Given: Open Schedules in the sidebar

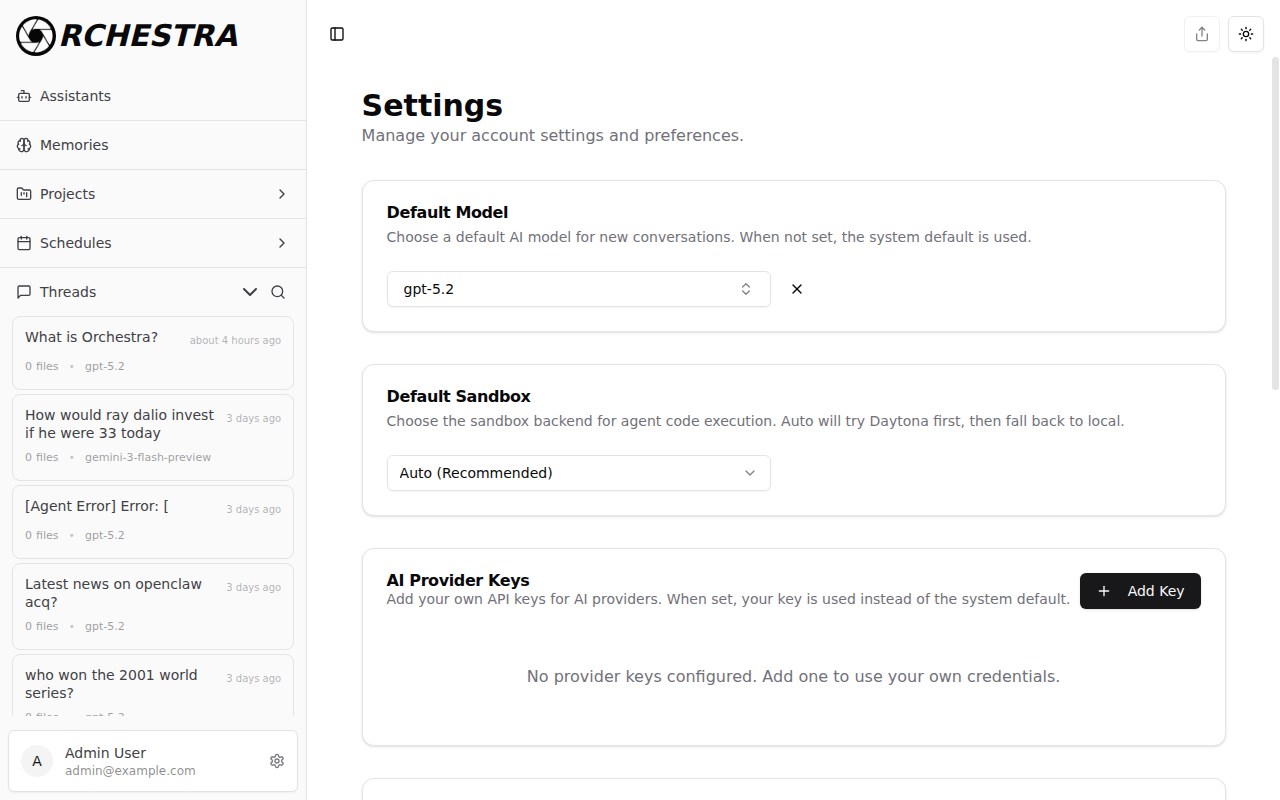Looking at the screenshot, I should pos(153,243).
